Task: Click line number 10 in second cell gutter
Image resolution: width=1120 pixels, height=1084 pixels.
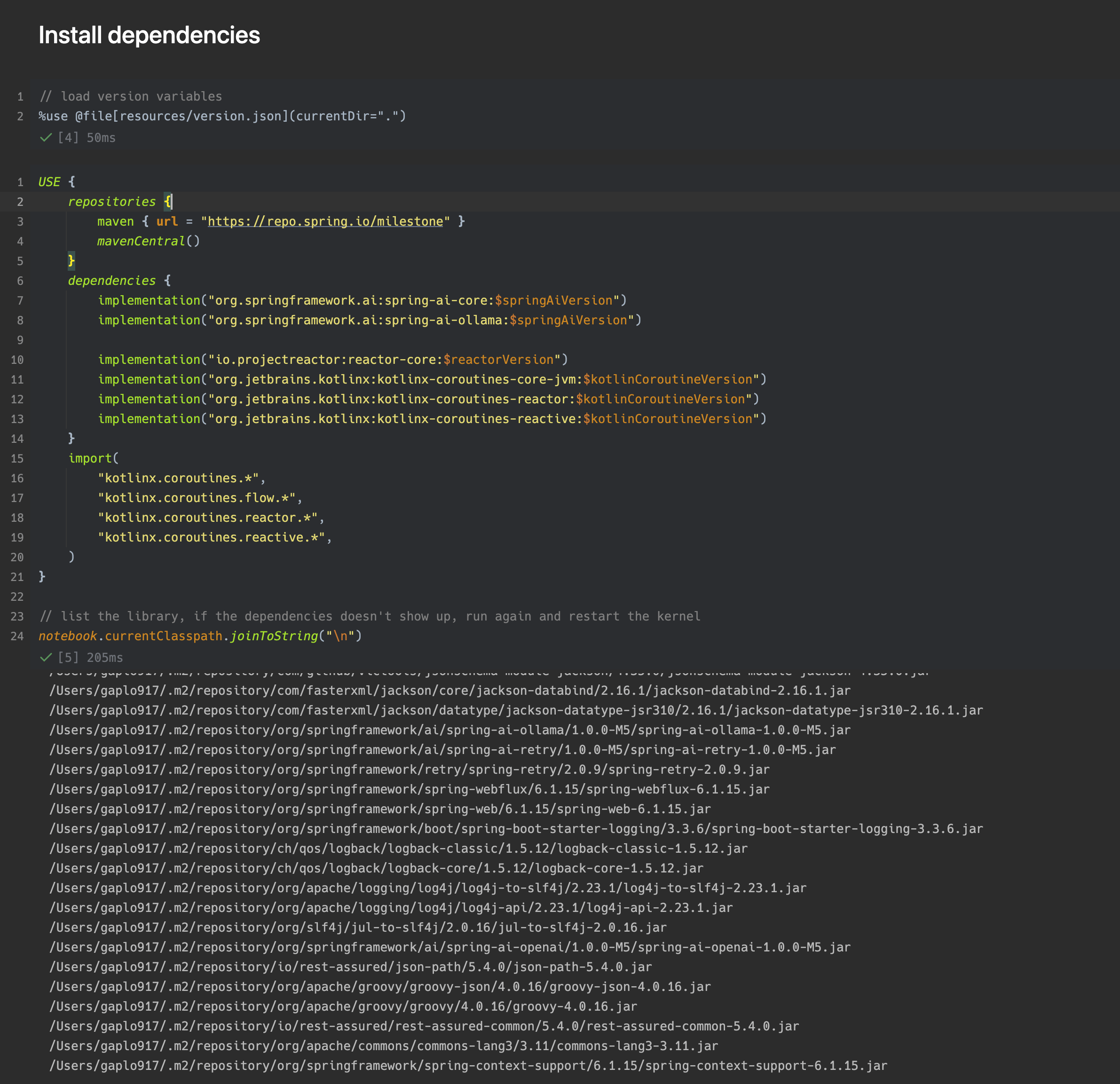Action: coord(17,360)
